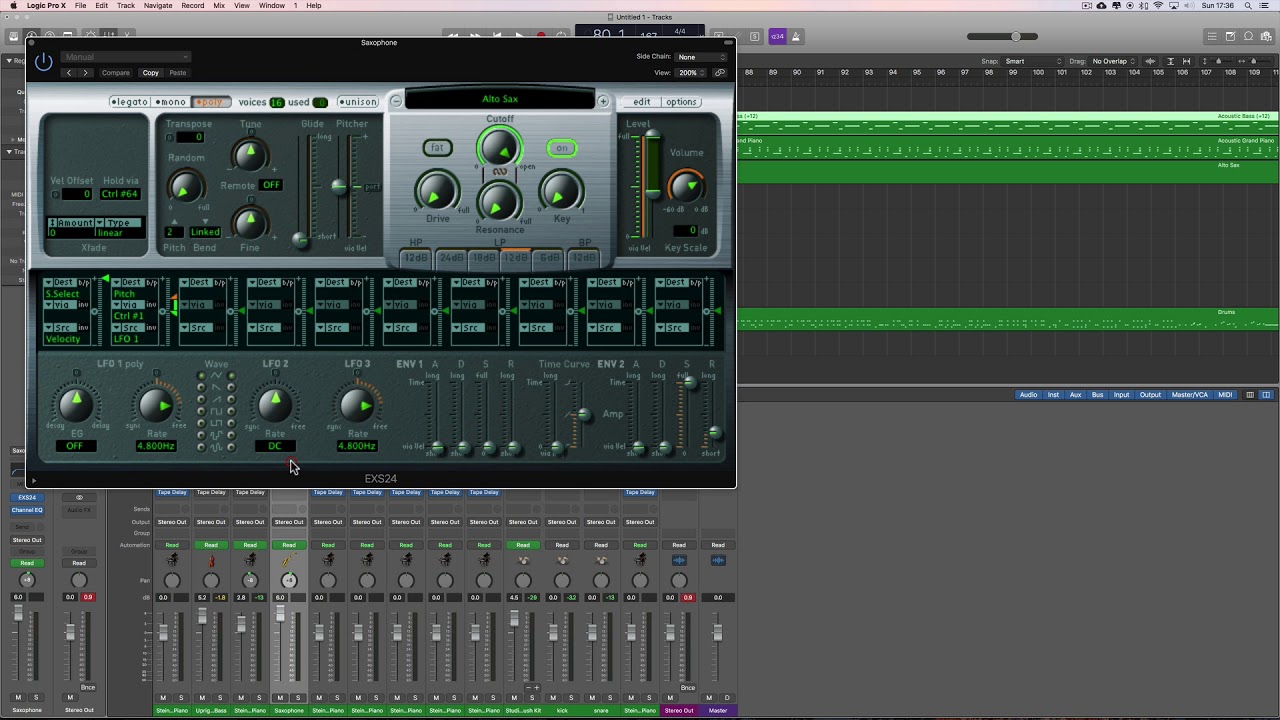Open the Drag No Overlap dropdown
Viewport: 1280px width, 720px height.
pos(1114,61)
